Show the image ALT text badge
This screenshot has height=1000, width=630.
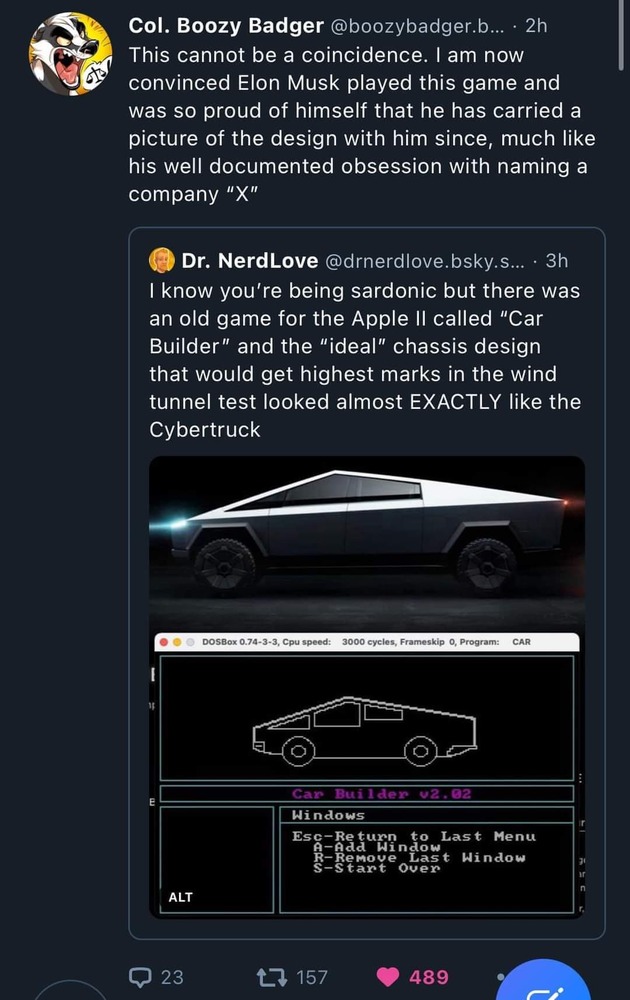180,897
